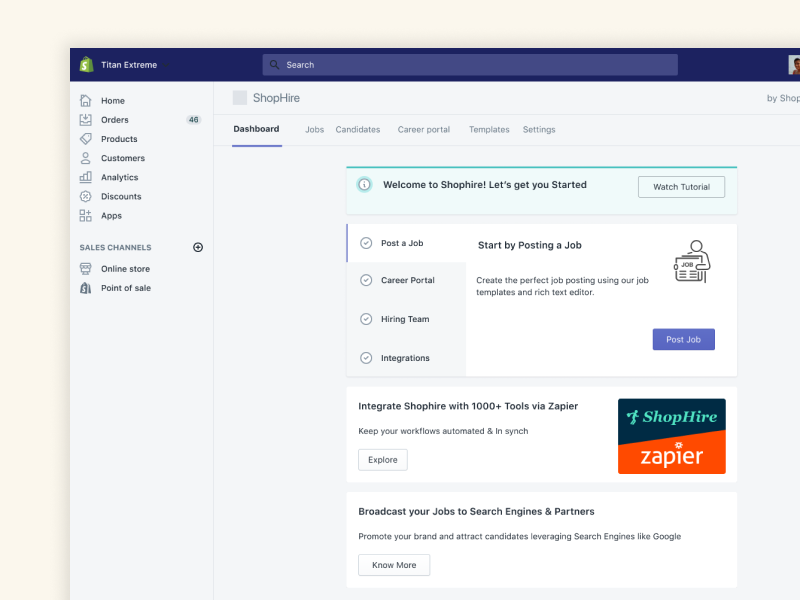Viewport: 800px width, 600px height.
Task: Click in the Search input field
Action: [470, 65]
